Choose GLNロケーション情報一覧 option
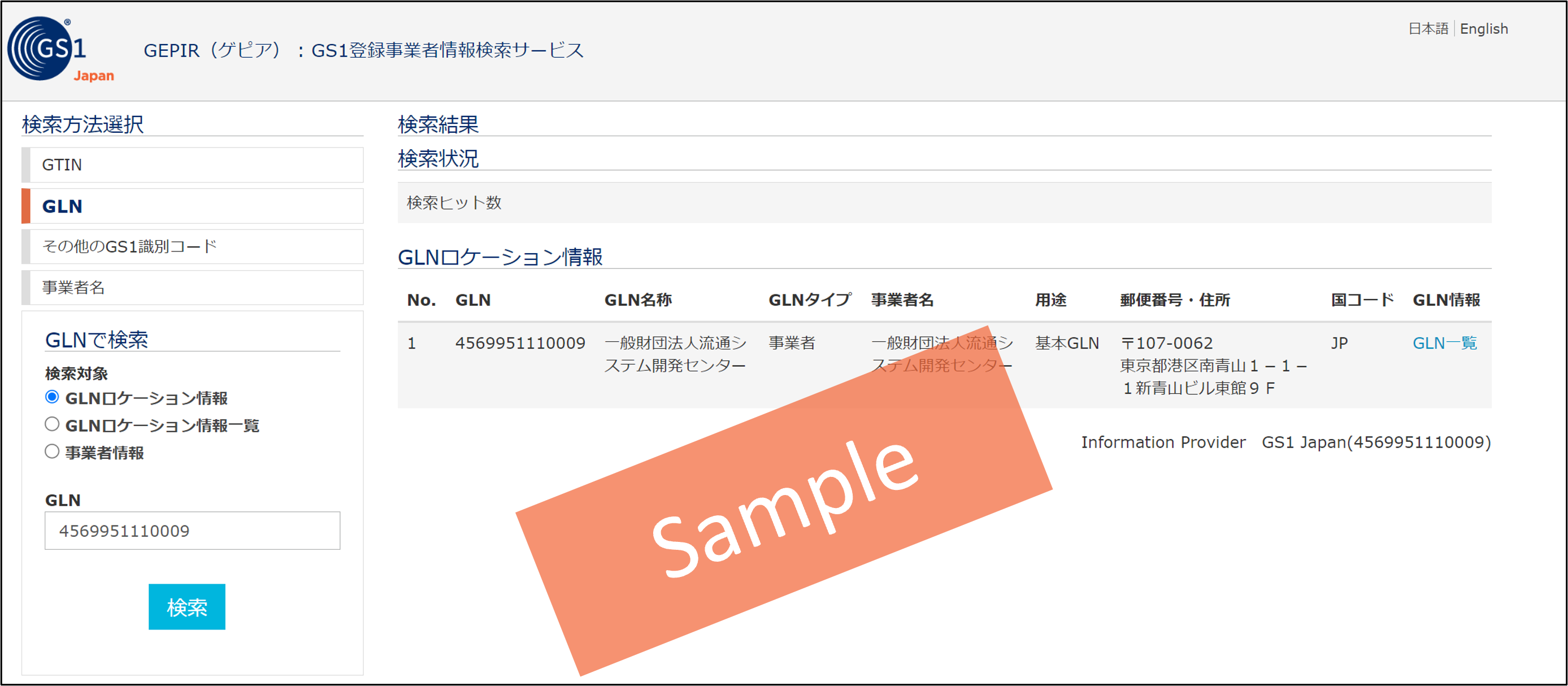 53,424
